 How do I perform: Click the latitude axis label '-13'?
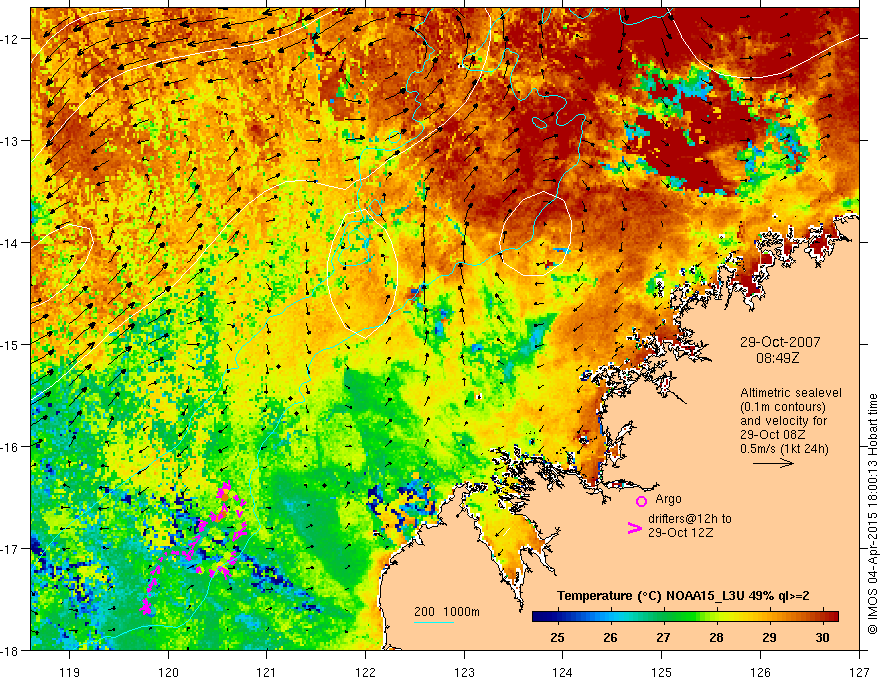(10, 141)
